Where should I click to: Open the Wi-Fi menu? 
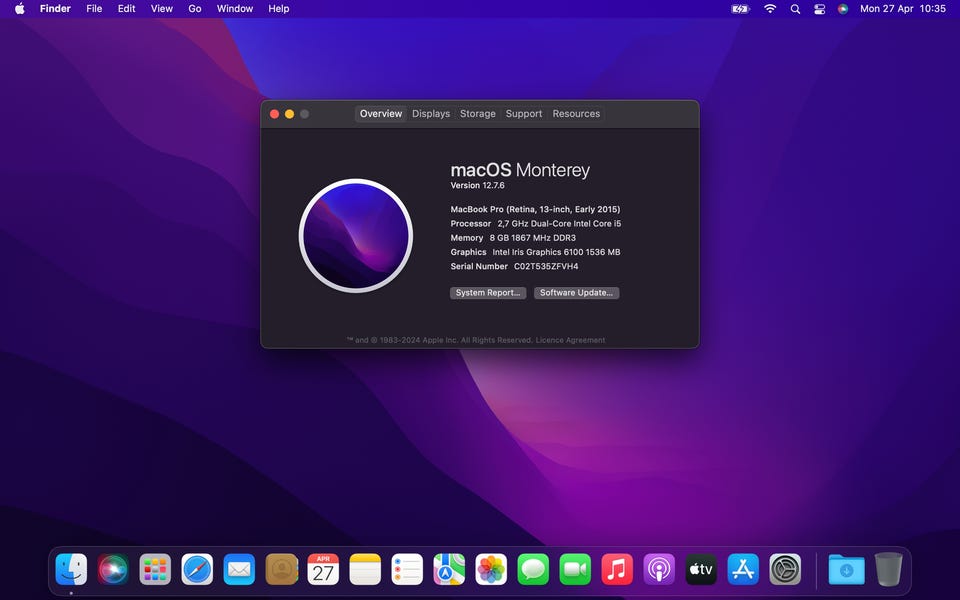click(770, 9)
